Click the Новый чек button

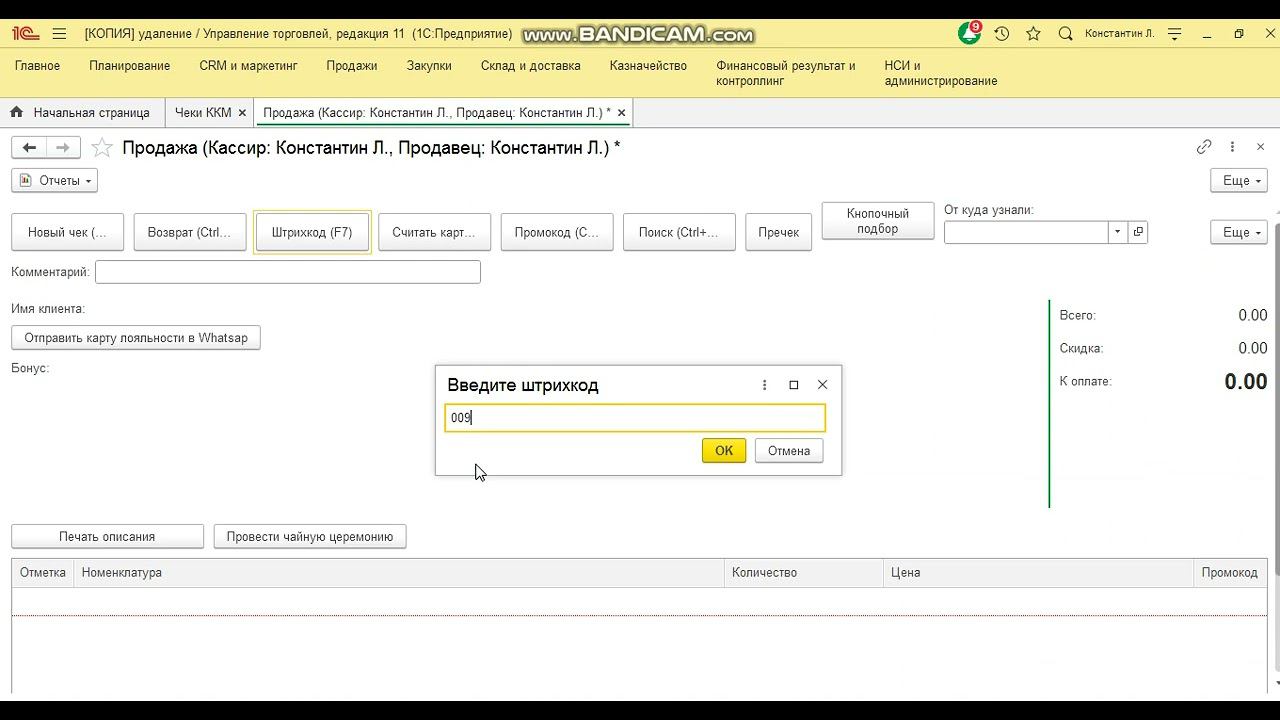tap(67, 232)
